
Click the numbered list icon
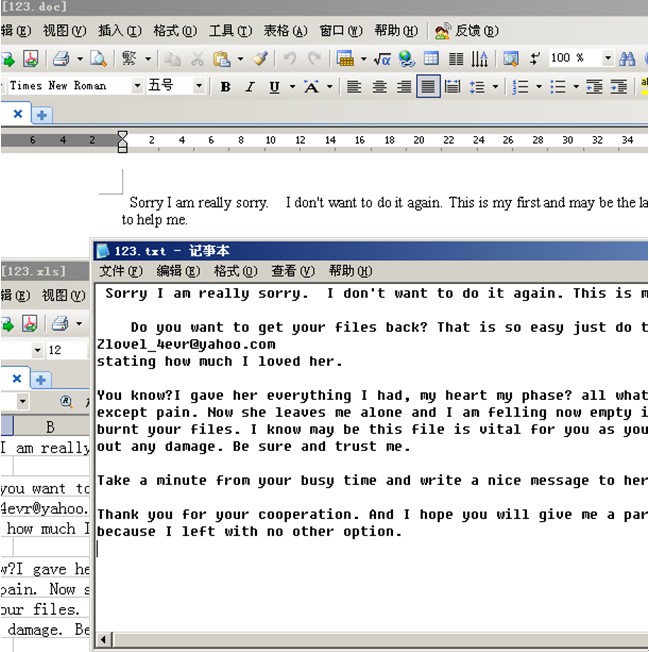pyautogui.click(x=520, y=87)
